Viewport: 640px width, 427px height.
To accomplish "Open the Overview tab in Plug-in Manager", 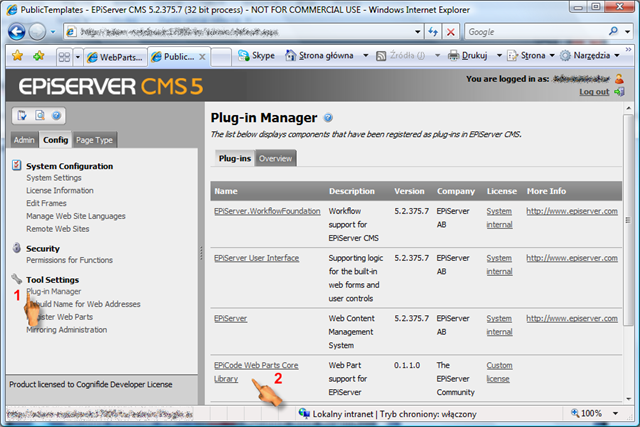I will 275,158.
